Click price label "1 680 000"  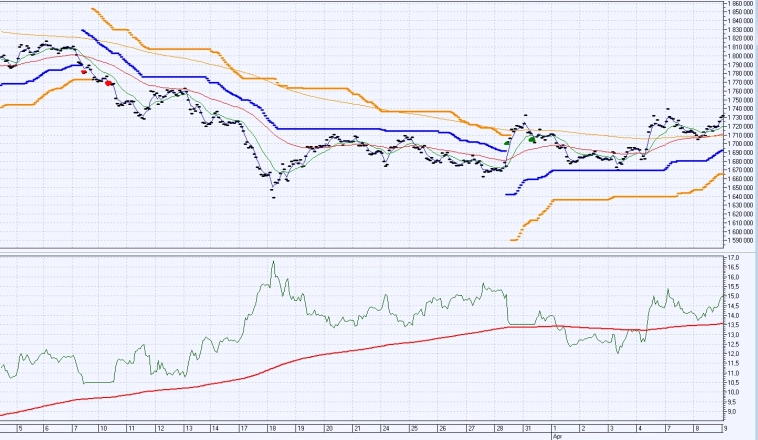741,161
